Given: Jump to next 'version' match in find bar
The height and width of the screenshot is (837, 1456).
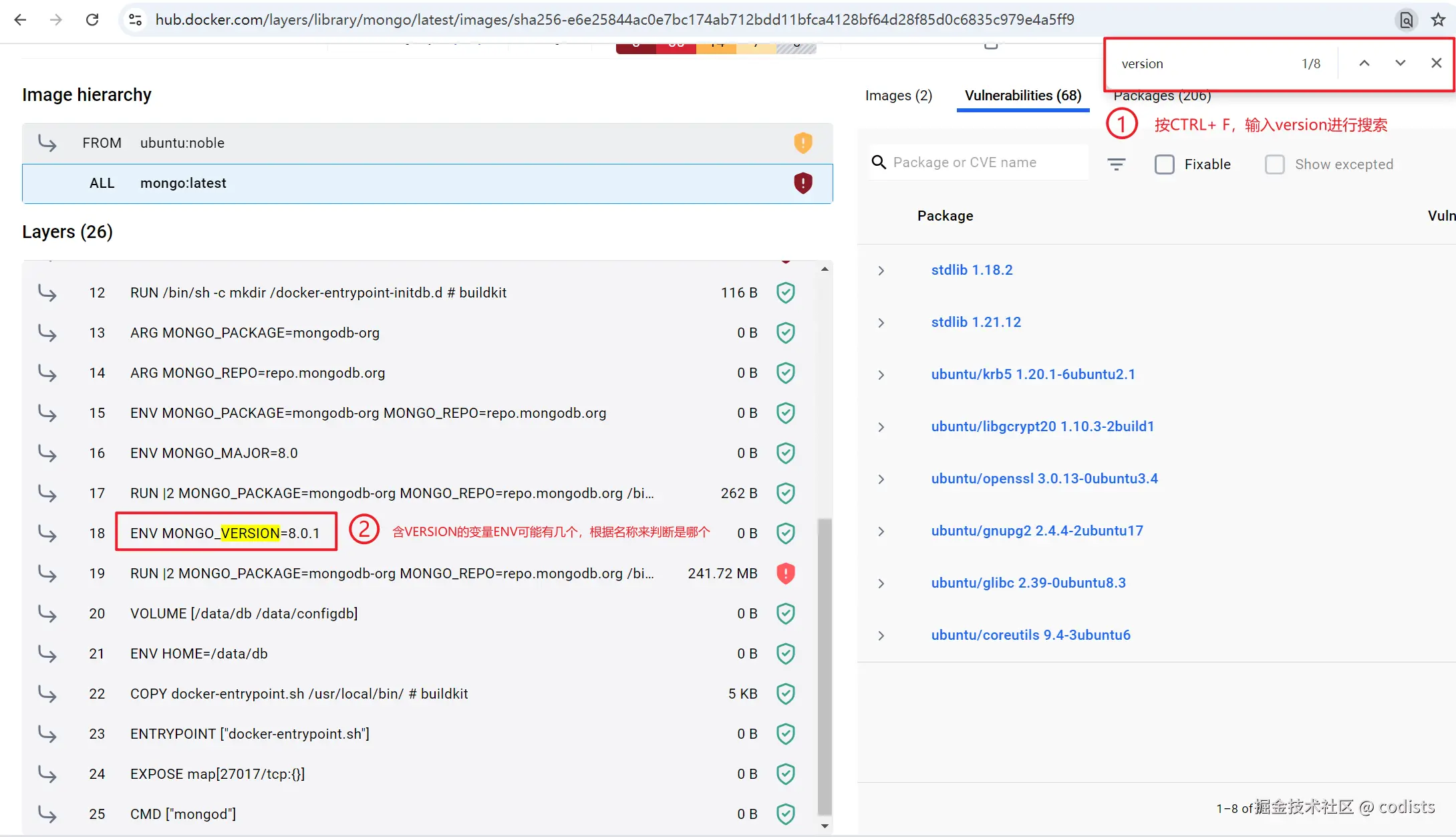Looking at the screenshot, I should click(x=1399, y=62).
